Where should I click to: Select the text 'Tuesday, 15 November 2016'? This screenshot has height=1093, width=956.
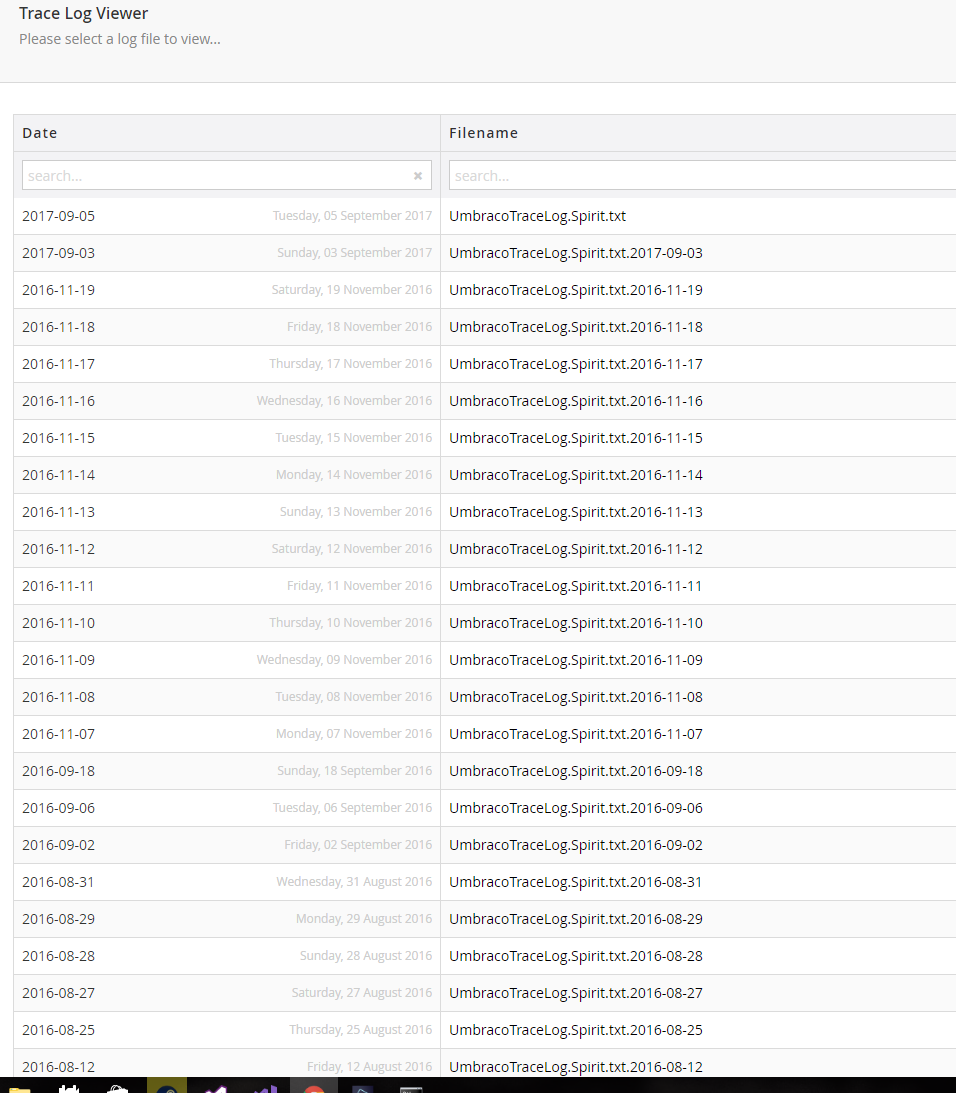click(354, 437)
